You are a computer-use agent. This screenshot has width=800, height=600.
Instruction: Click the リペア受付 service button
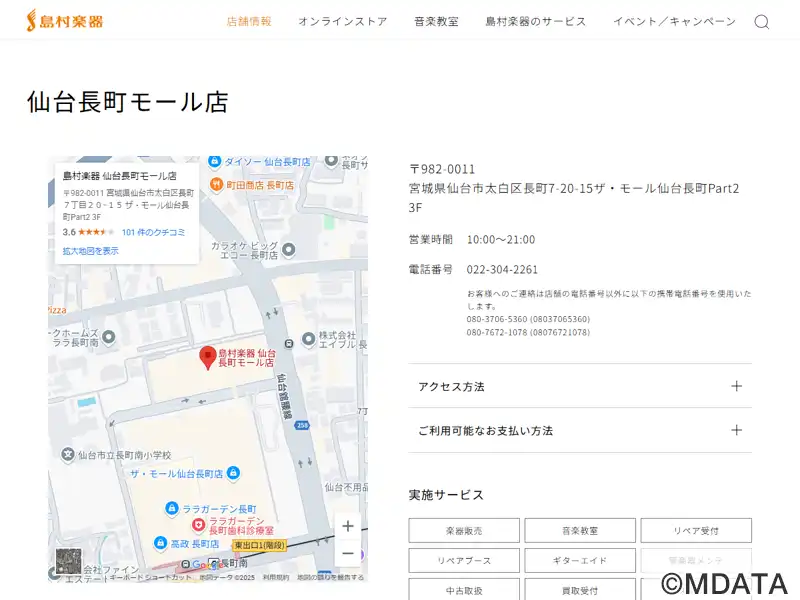coord(696,531)
